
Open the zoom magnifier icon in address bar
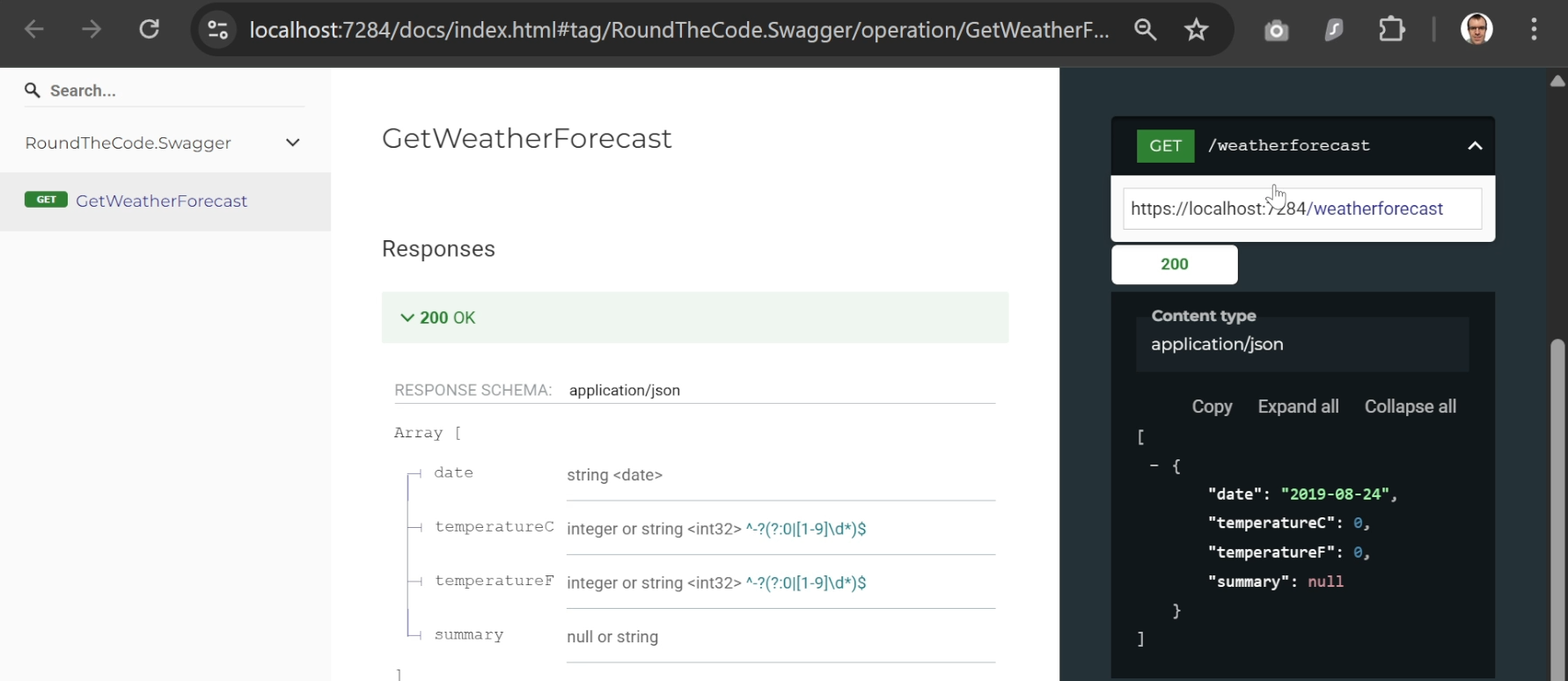(x=1145, y=30)
